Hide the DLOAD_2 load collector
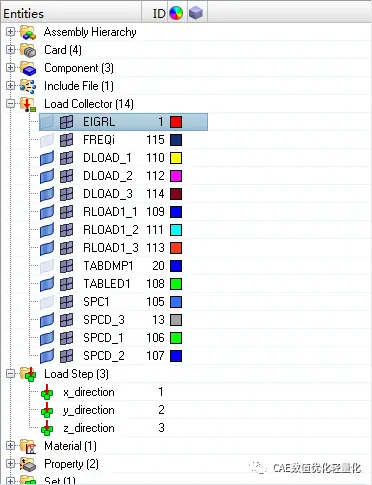This screenshot has height=485, width=372. (47, 176)
